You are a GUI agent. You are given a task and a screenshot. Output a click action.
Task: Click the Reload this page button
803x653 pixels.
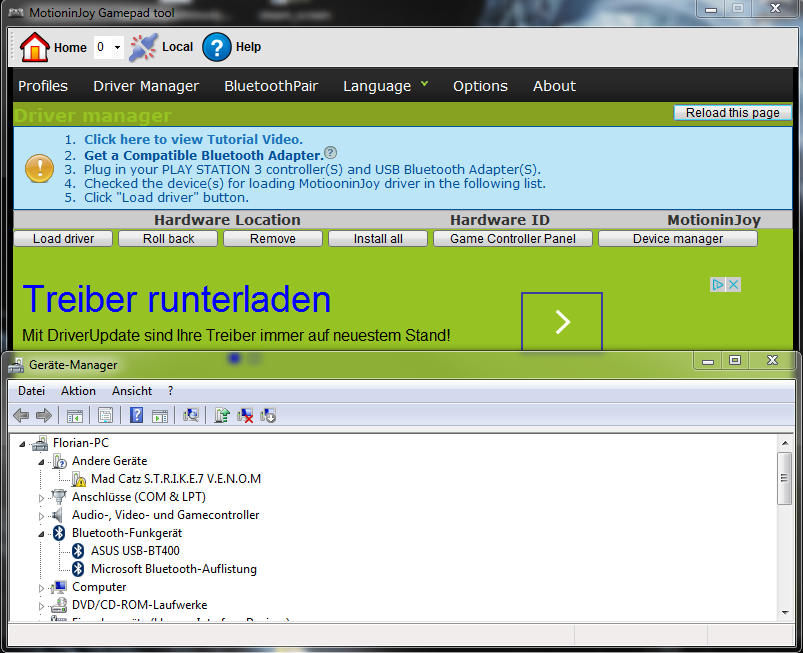coord(732,113)
